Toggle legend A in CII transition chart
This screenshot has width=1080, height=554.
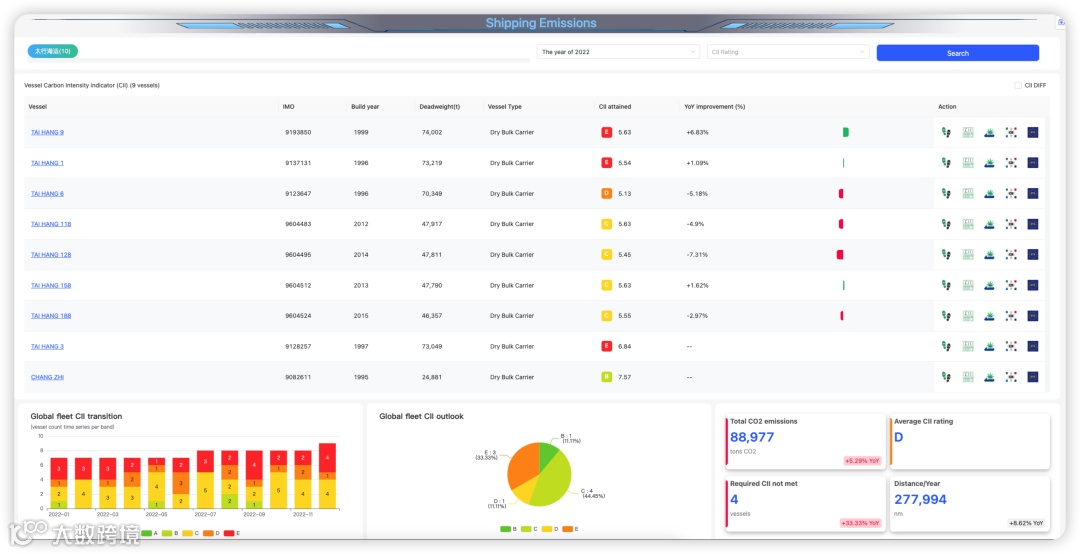(x=149, y=533)
